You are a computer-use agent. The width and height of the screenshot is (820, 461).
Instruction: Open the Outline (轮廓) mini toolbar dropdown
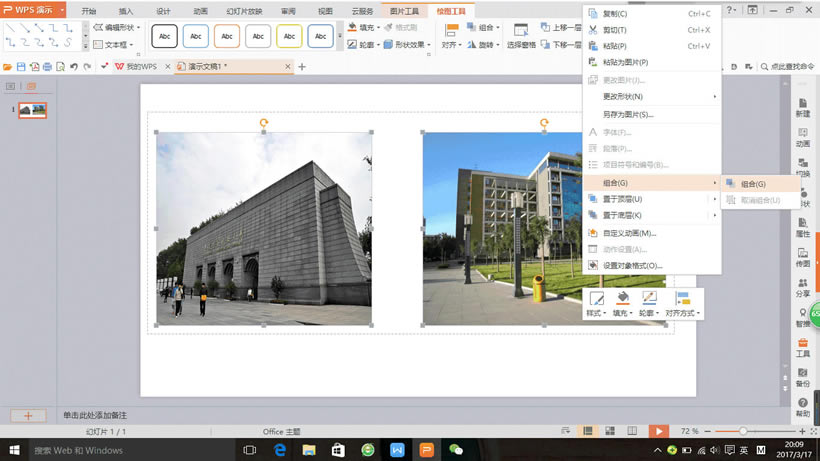click(649, 304)
